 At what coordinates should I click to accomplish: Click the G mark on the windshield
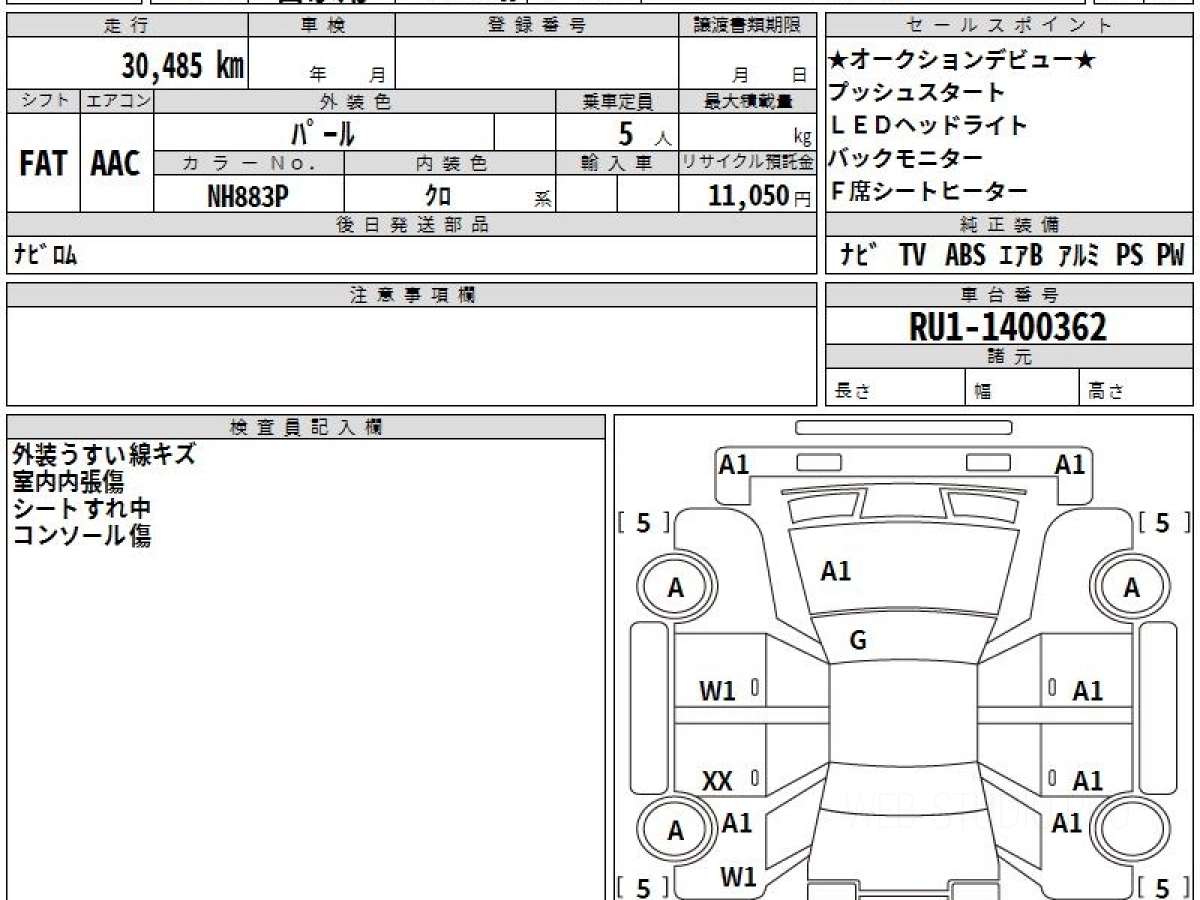click(x=857, y=641)
